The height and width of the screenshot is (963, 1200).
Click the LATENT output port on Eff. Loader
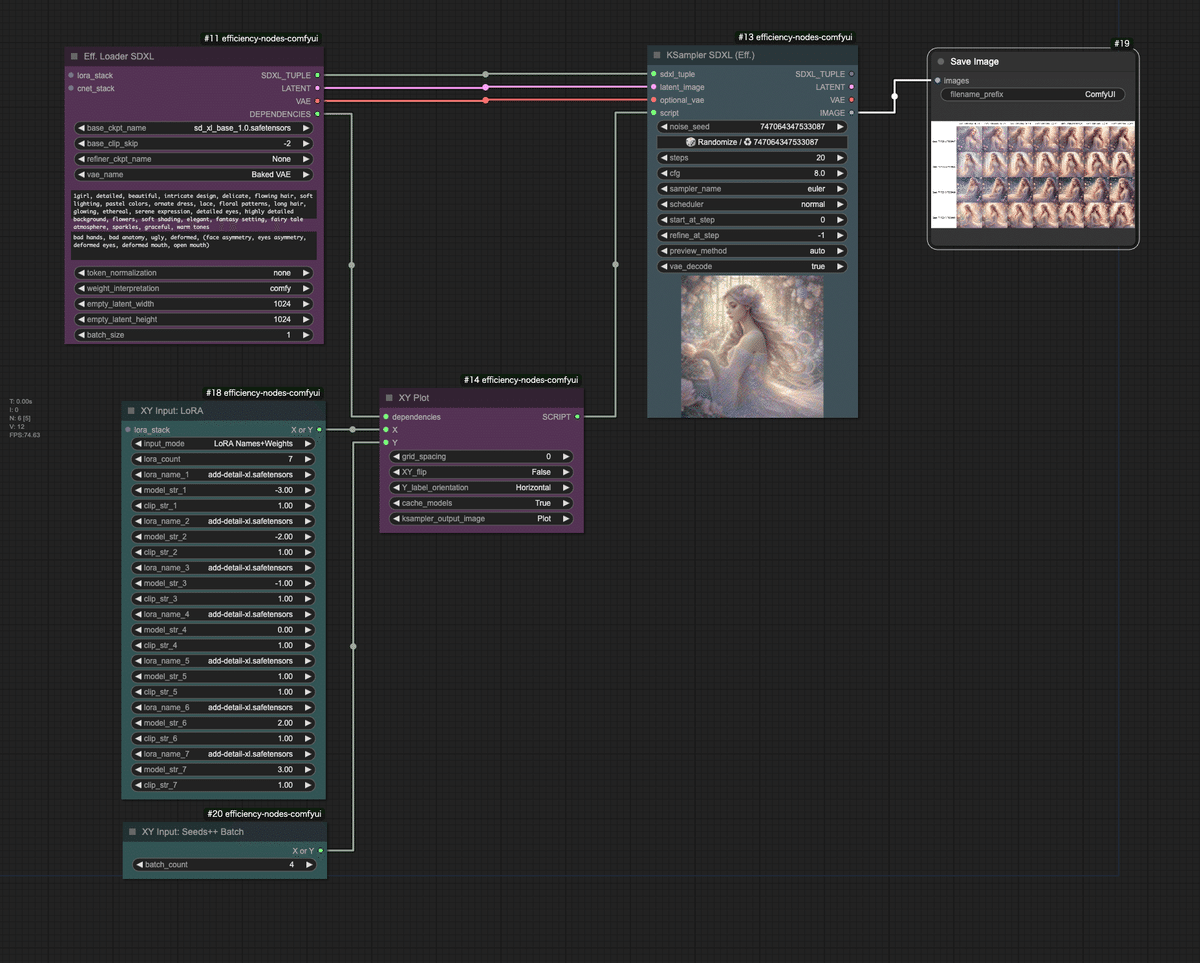coord(317,88)
